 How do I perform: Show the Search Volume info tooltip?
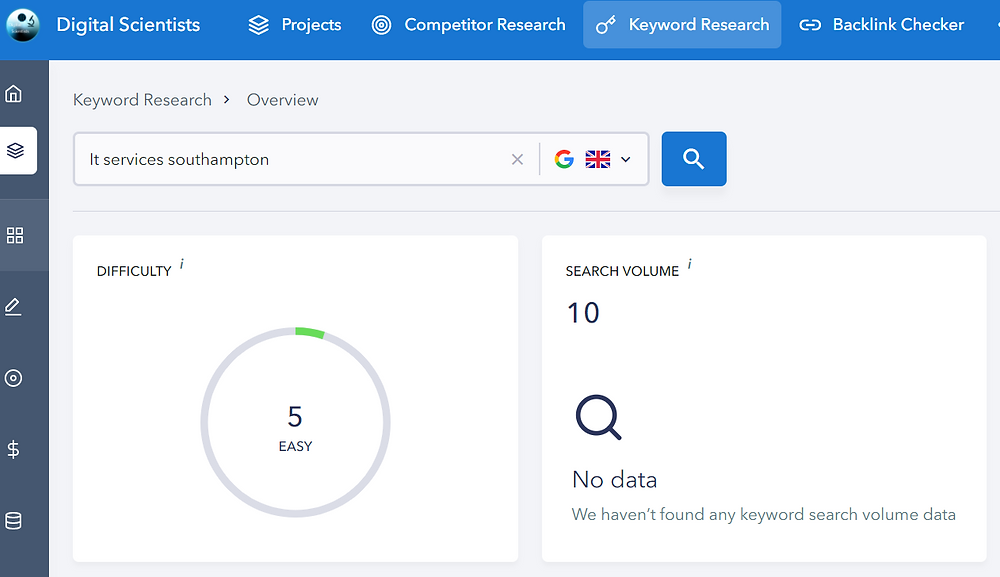[689, 264]
